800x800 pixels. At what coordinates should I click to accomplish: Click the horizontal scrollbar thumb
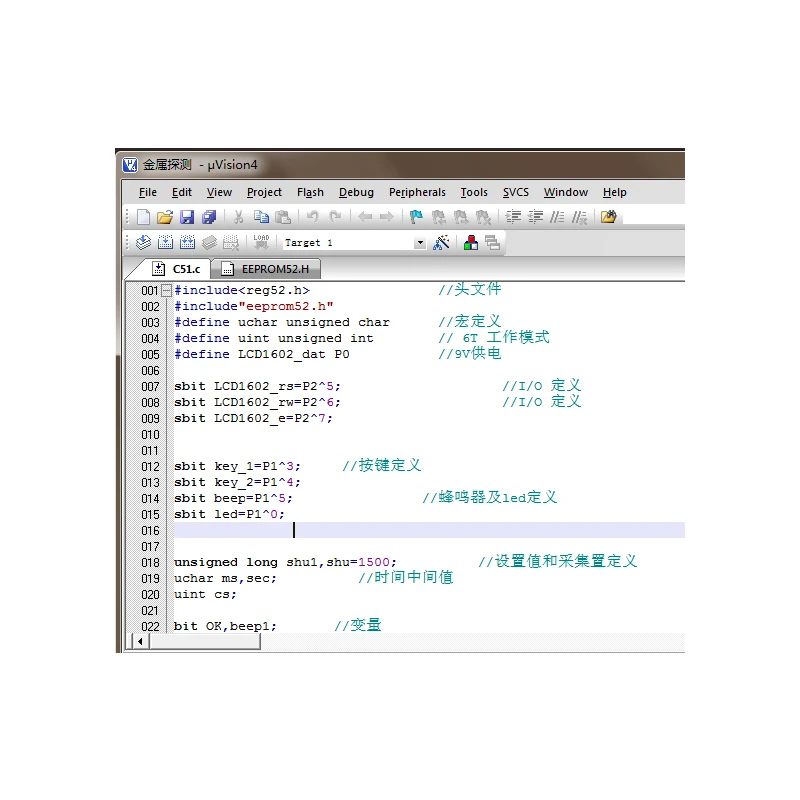tap(205, 641)
